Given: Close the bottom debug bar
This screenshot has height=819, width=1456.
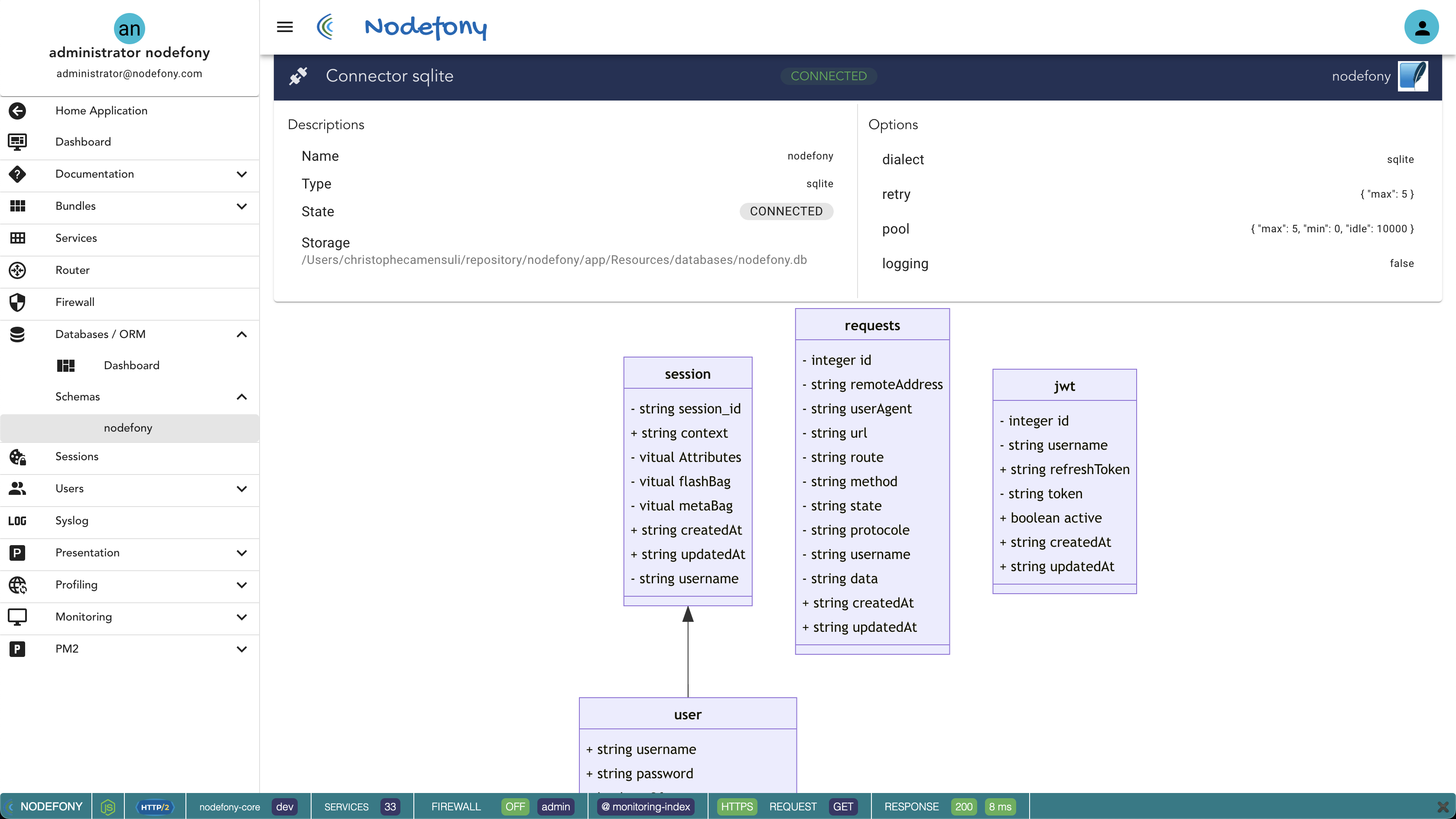Looking at the screenshot, I should pos(1443,806).
